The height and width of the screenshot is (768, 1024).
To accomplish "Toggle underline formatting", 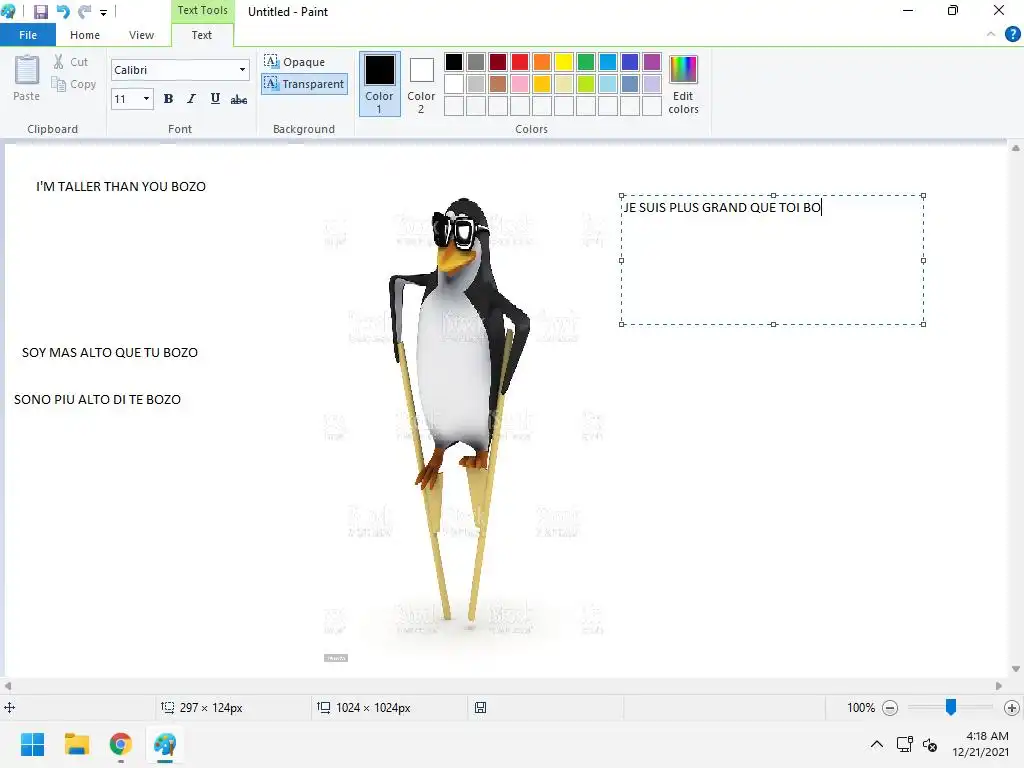I will coord(215,99).
